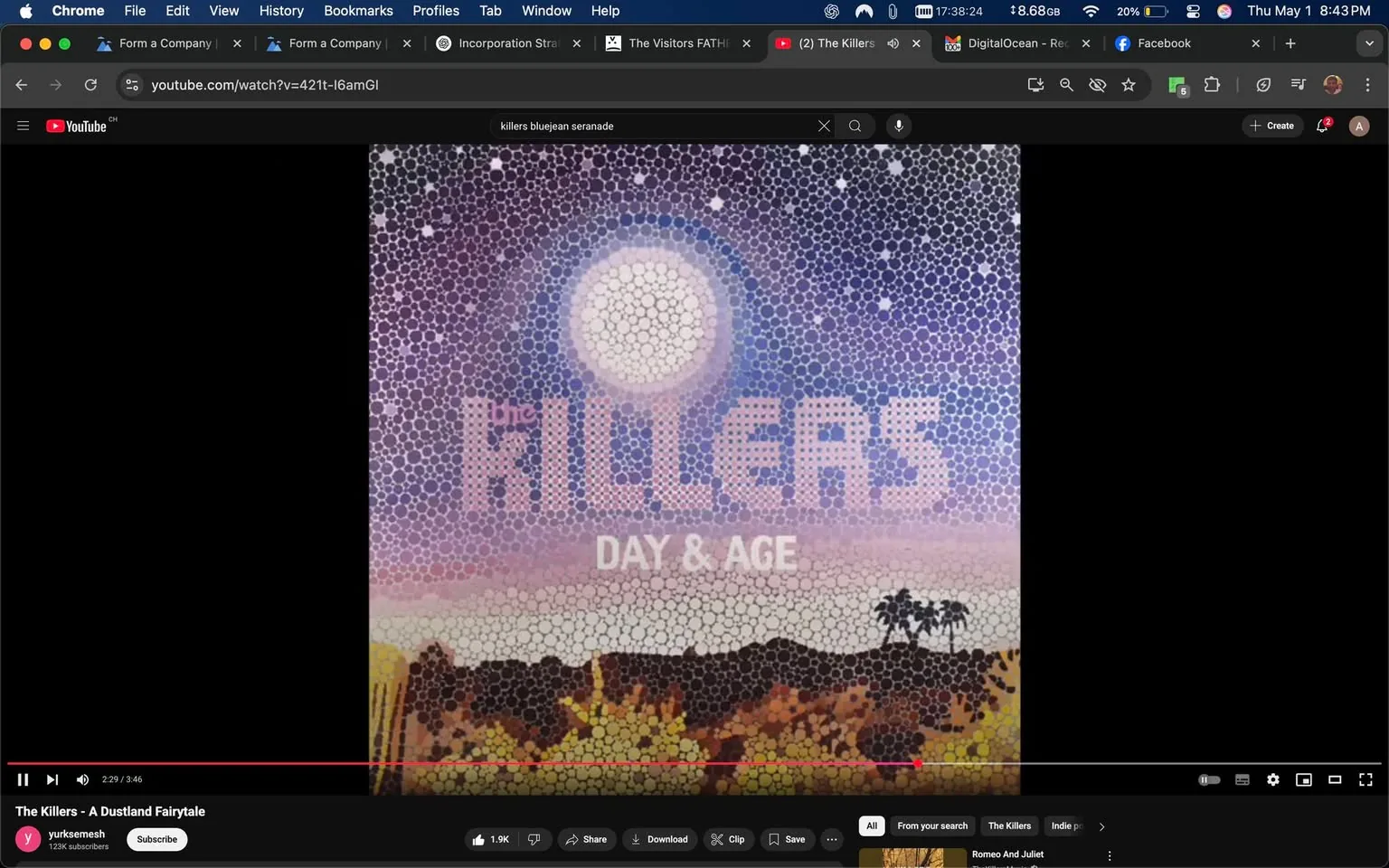Turn on closed captions
This screenshot has width=1389, height=868.
point(1242,778)
